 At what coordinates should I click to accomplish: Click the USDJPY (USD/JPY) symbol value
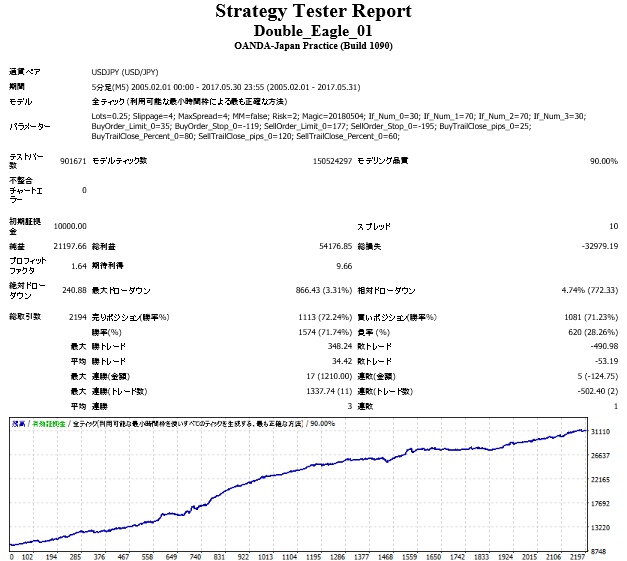125,72
